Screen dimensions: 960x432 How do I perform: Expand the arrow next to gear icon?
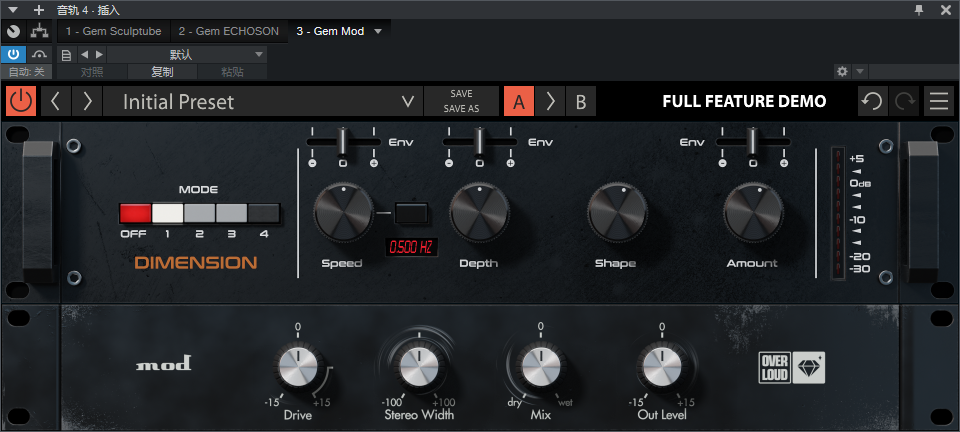[860, 72]
